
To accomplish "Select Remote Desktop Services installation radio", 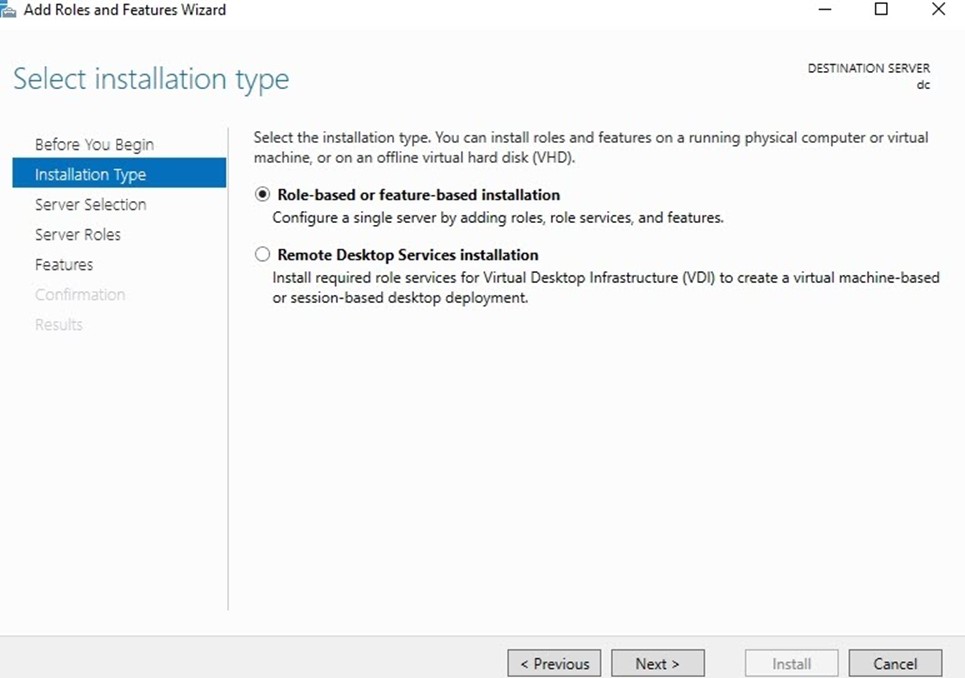I will pyautogui.click(x=262, y=254).
